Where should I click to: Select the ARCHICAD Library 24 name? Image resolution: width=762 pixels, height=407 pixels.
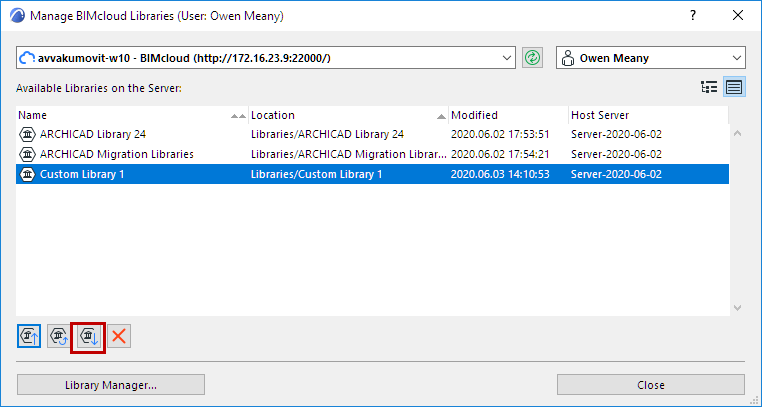click(x=93, y=134)
